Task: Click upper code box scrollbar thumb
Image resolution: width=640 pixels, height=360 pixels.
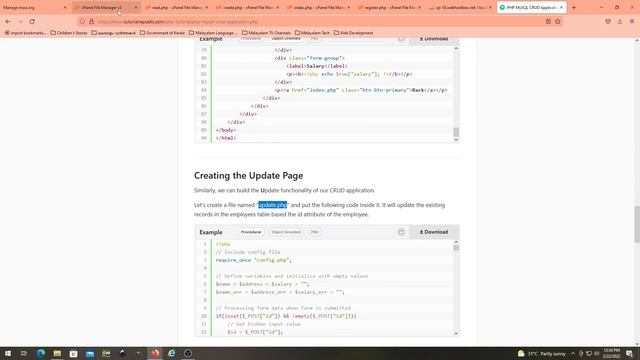Action: [x=456, y=132]
